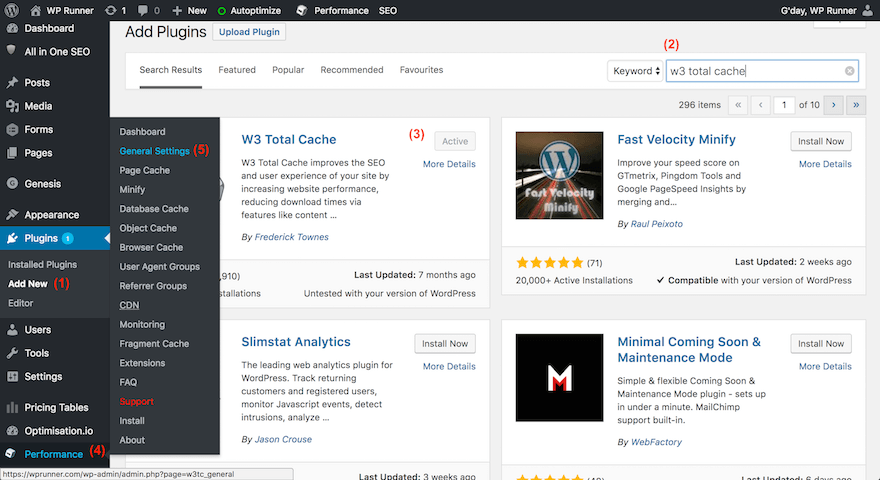880x480 pixels.
Task: Switch to the Featured tab
Action: point(237,70)
